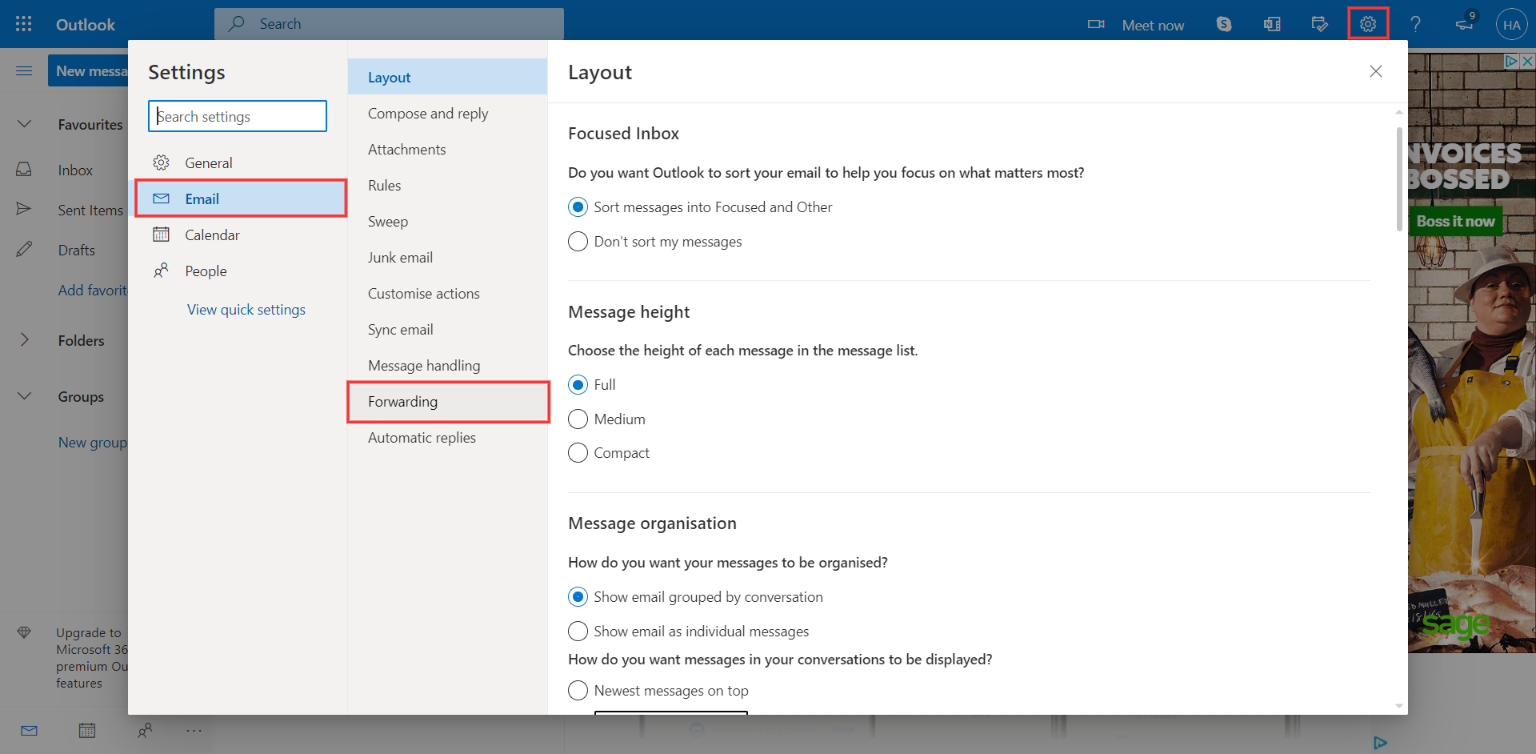Open the Settings gear
The image size is (1536, 754).
pos(1367,23)
